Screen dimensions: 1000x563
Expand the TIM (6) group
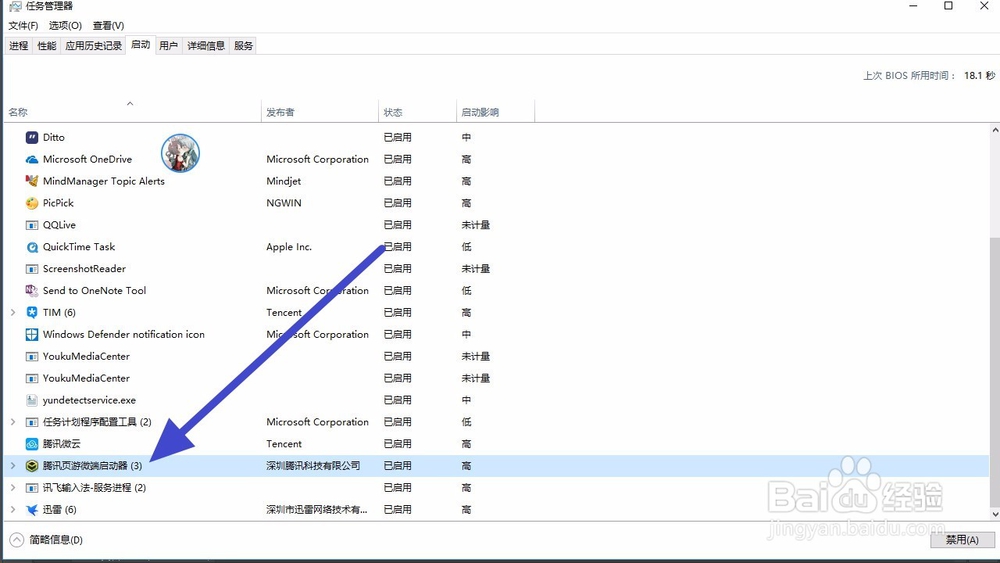click(x=13, y=312)
